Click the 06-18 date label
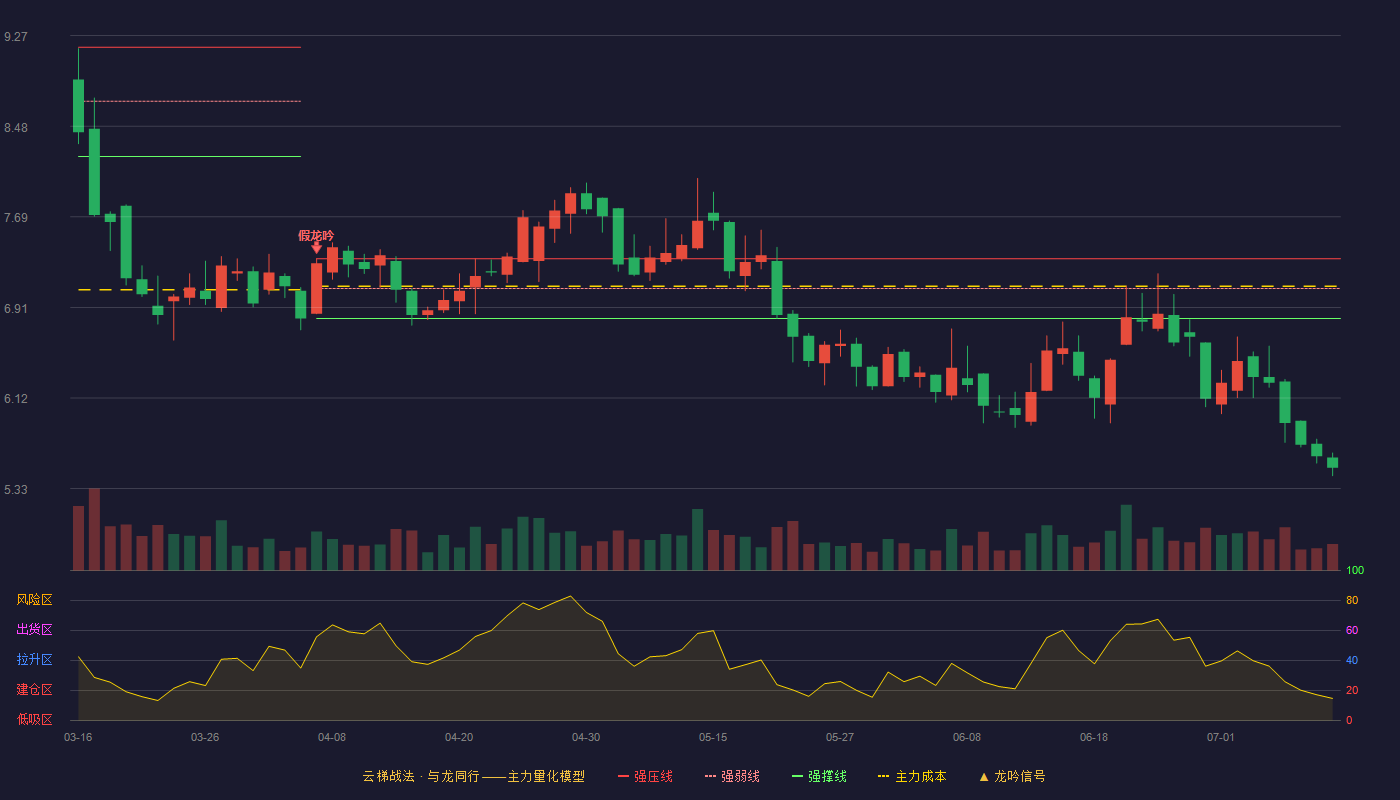The image size is (1400, 800). 1094,737
